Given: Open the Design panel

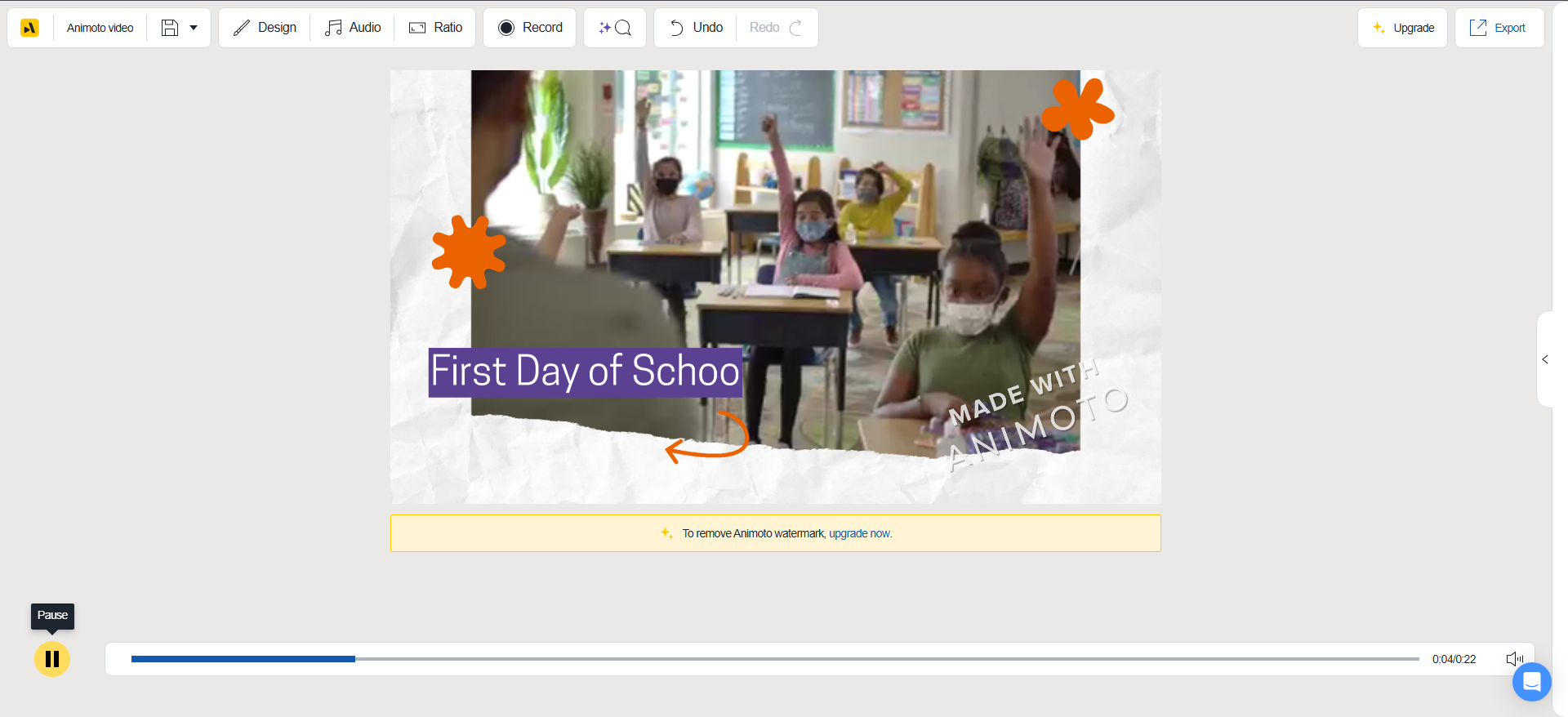Looking at the screenshot, I should tap(265, 28).
